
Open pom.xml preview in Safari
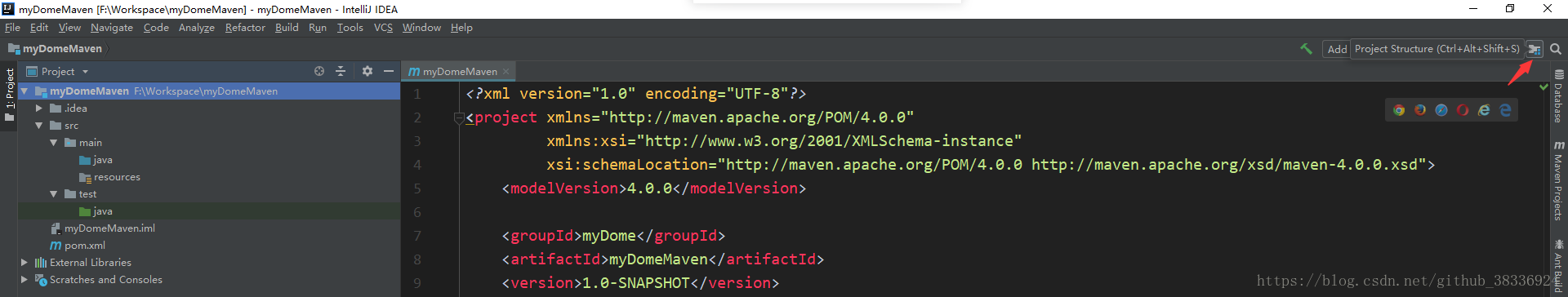click(1441, 110)
